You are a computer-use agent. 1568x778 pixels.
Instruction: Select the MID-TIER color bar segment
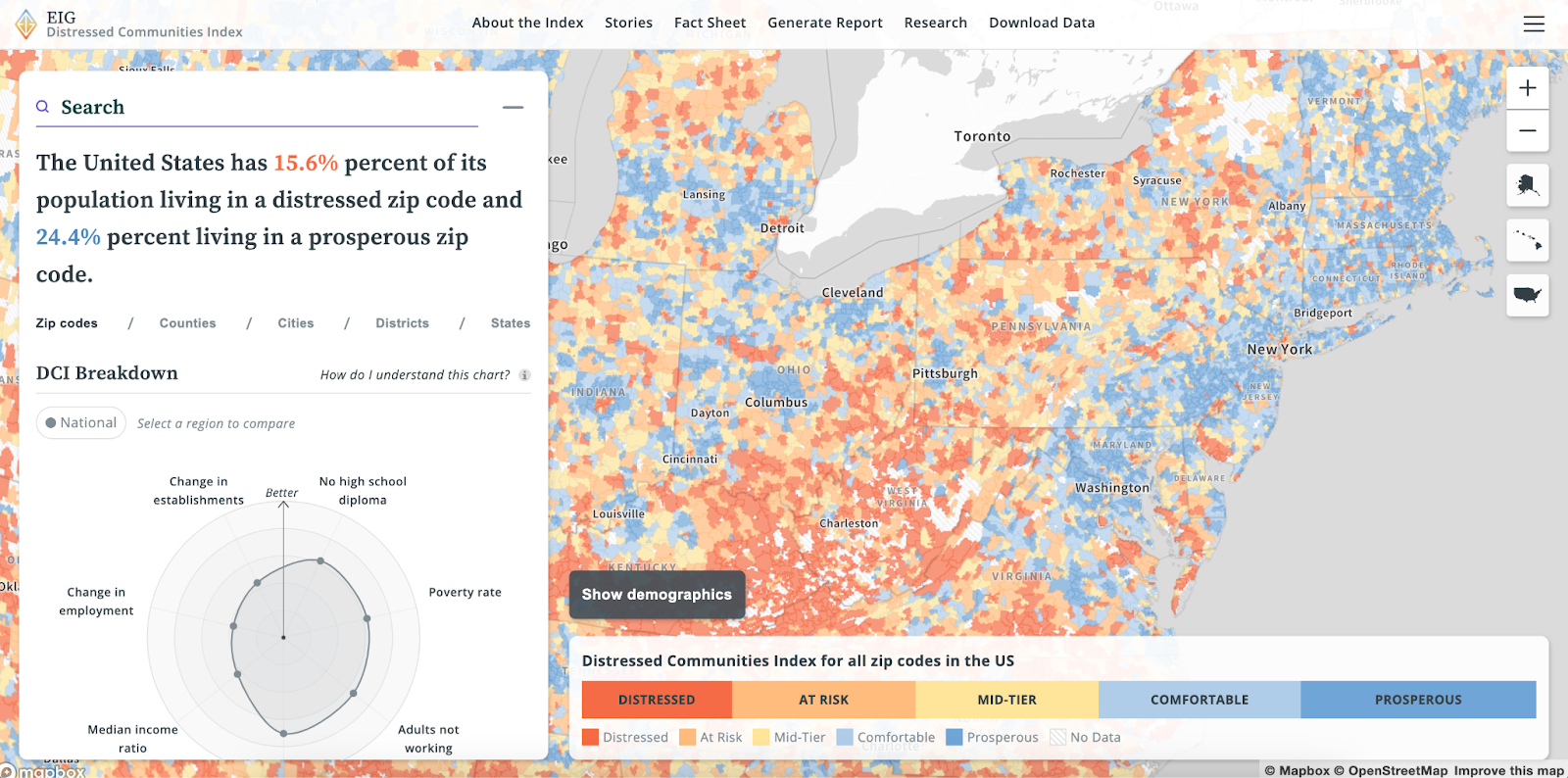(x=1006, y=700)
